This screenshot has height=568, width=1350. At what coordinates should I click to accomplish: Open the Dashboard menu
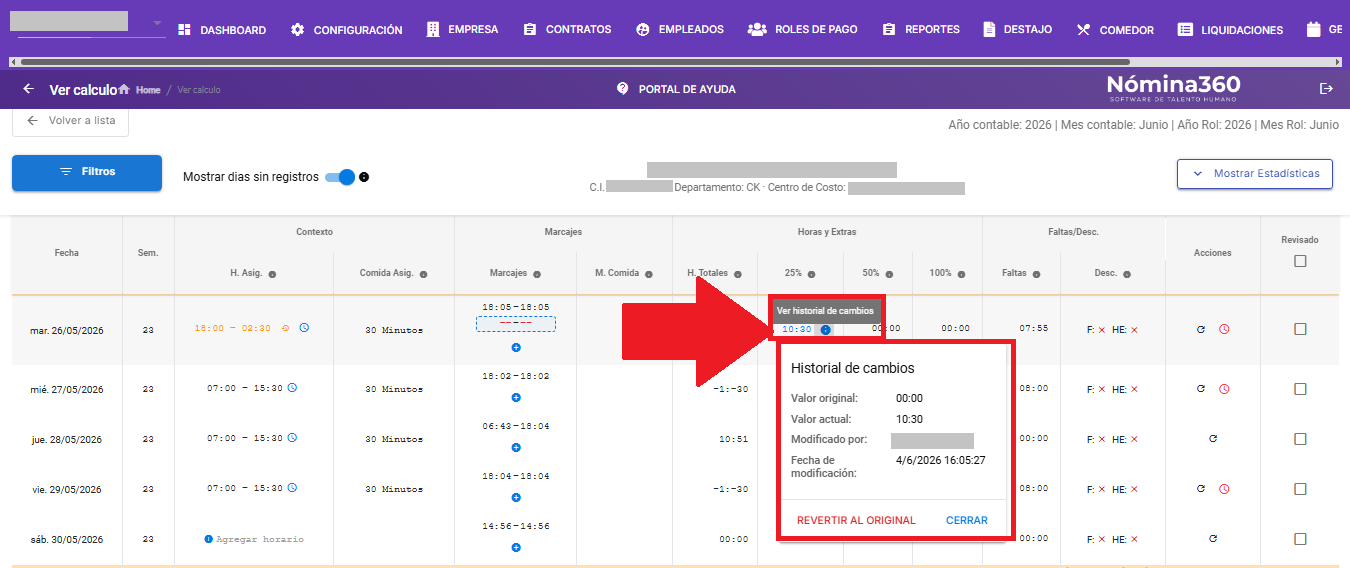click(x=222, y=30)
